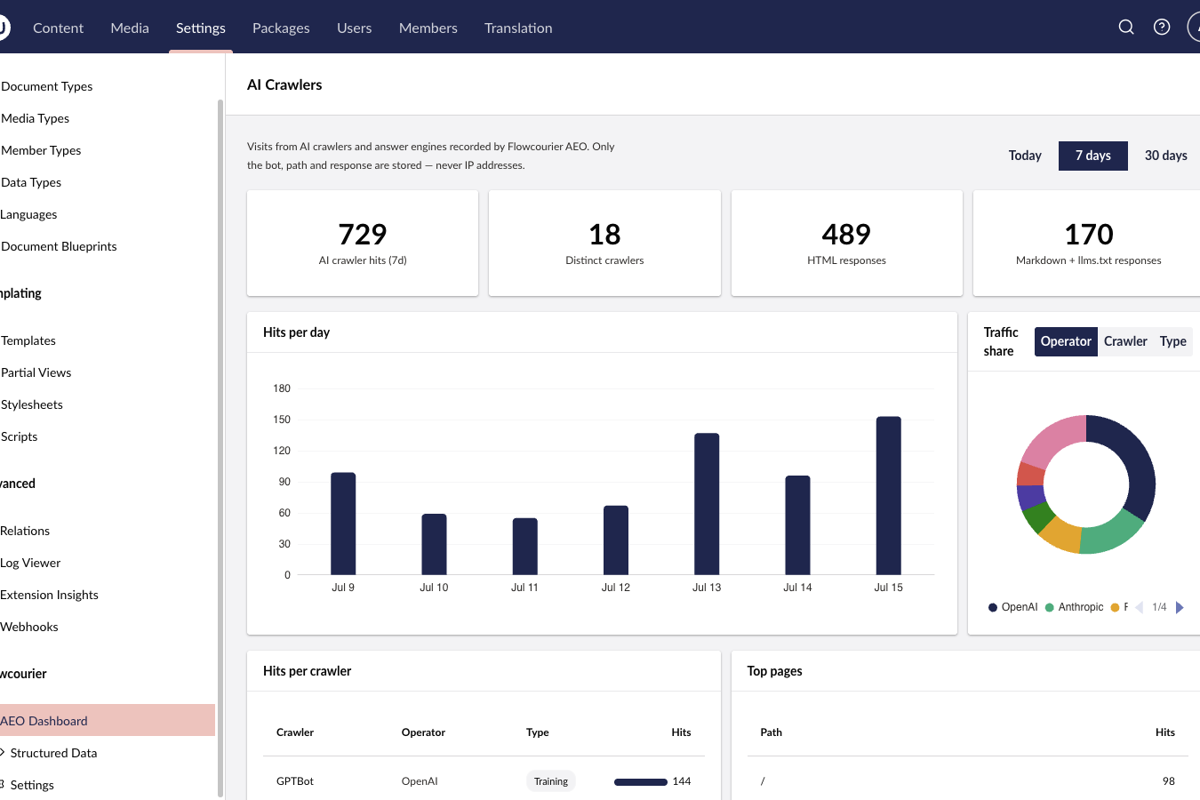Switch traffic share to Operator

tap(1066, 341)
